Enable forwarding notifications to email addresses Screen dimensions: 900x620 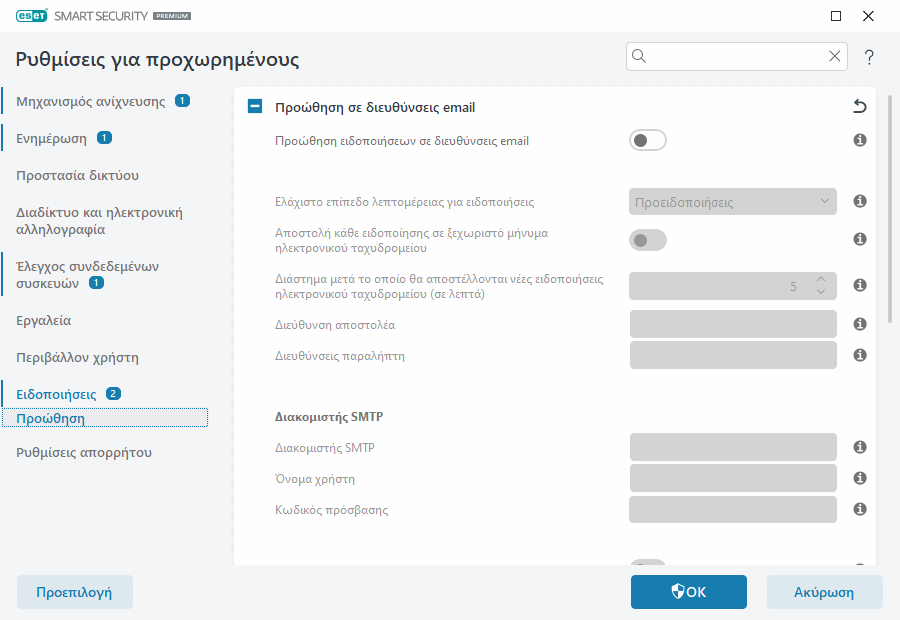(647, 141)
